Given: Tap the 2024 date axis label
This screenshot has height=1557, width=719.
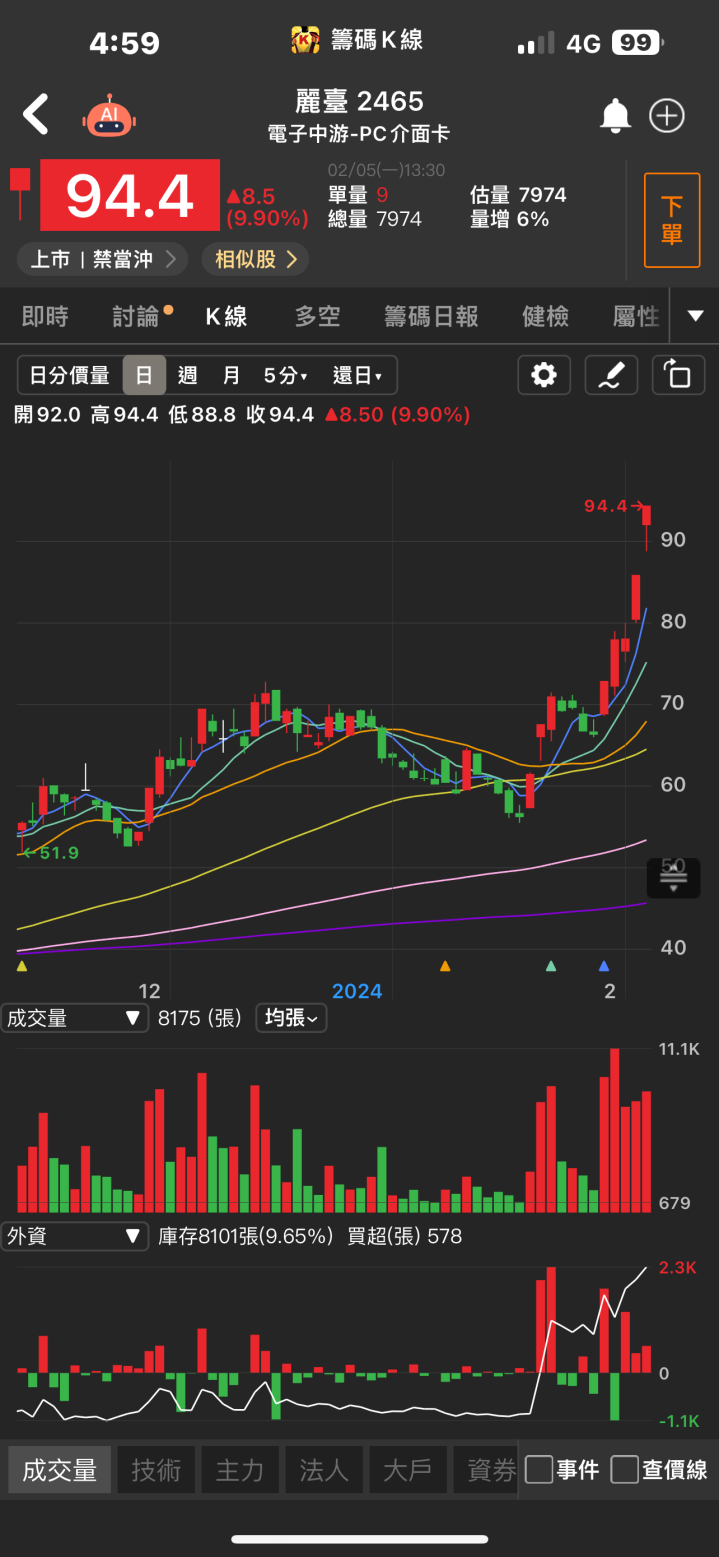Looking at the screenshot, I should [357, 991].
